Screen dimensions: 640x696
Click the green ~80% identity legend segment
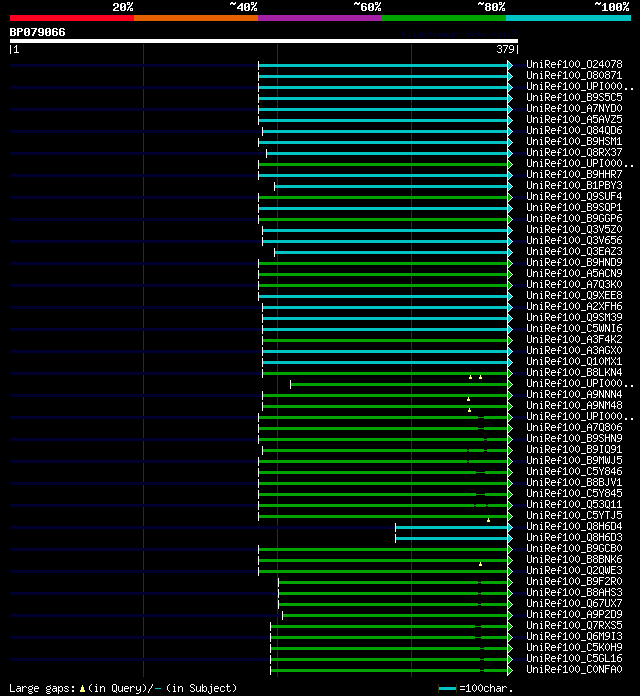(444, 18)
